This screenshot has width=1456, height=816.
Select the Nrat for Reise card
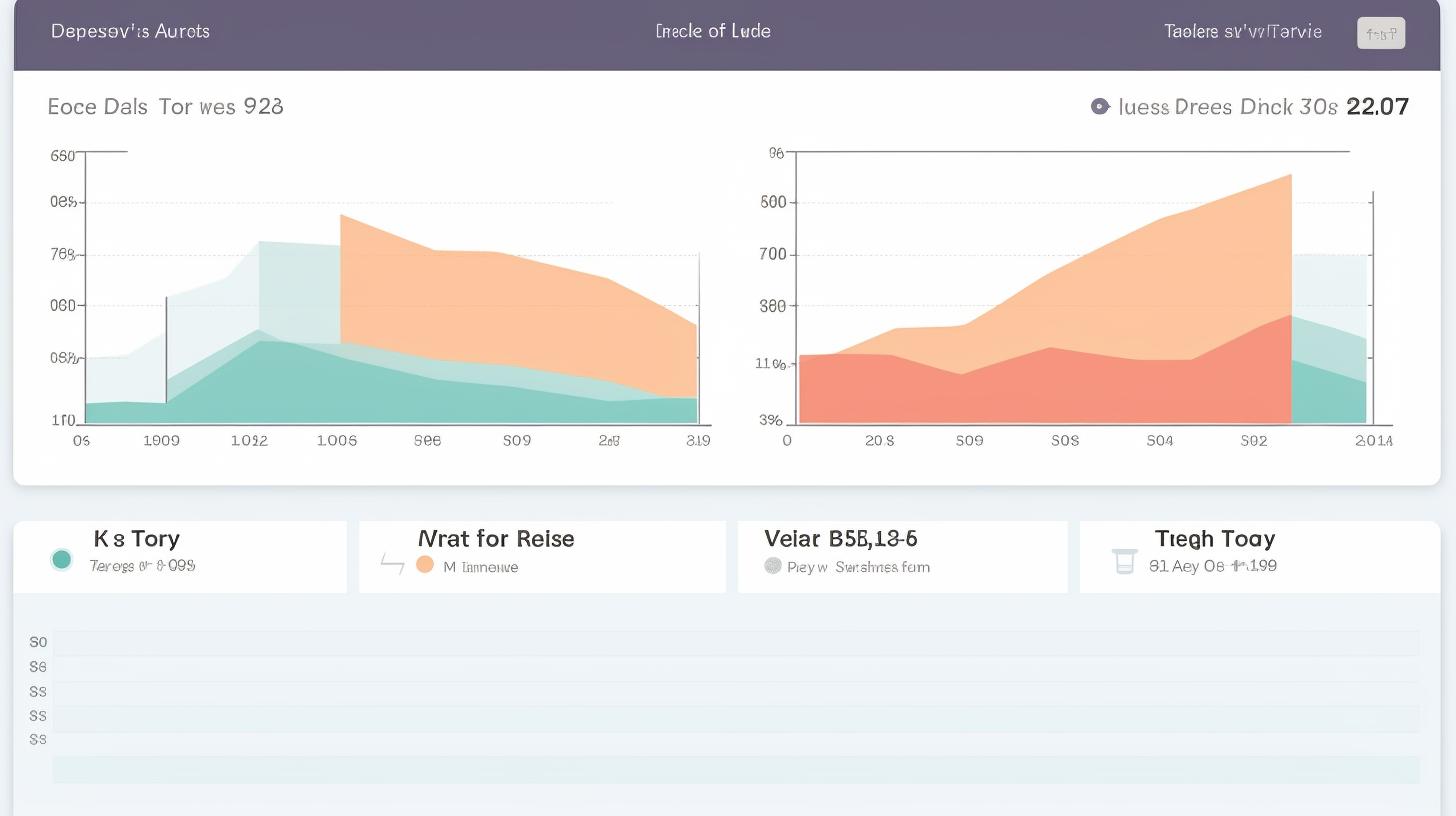coord(542,556)
